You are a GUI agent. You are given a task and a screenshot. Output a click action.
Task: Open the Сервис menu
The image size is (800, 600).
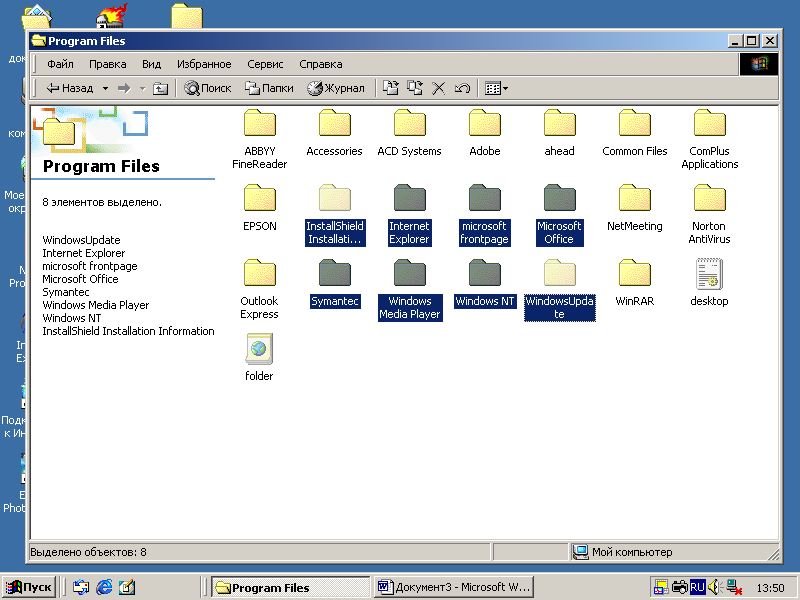coord(265,64)
